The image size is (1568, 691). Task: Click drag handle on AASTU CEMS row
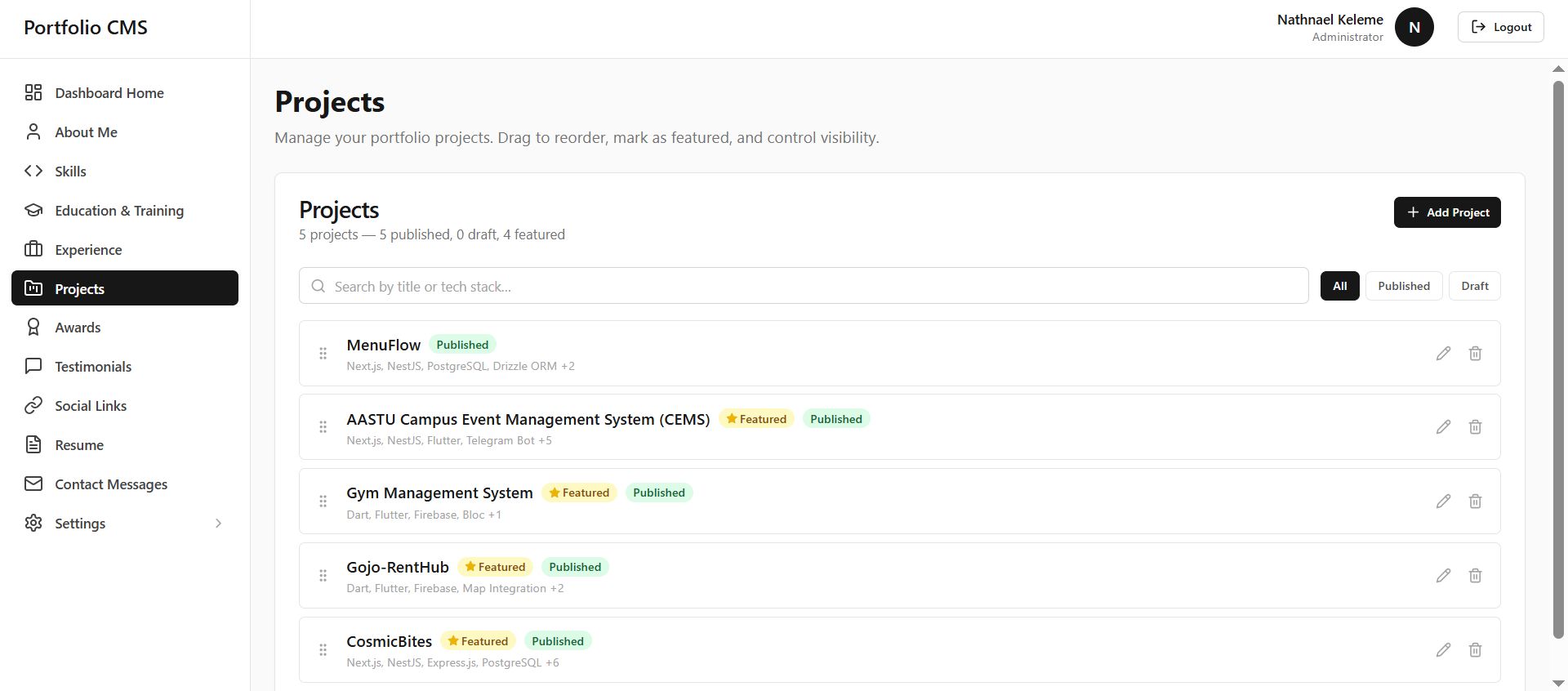click(323, 426)
